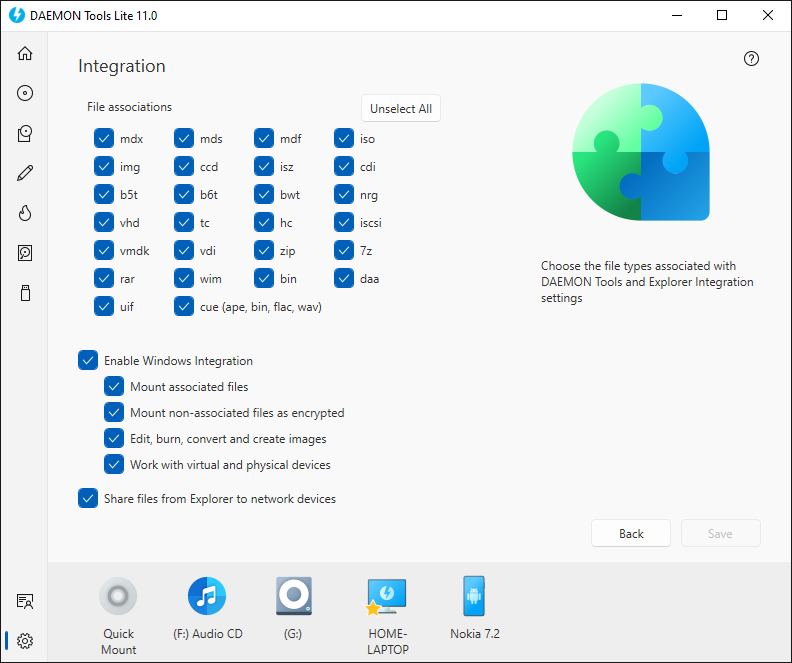Open the help question mark icon
792x663 pixels.
point(751,59)
